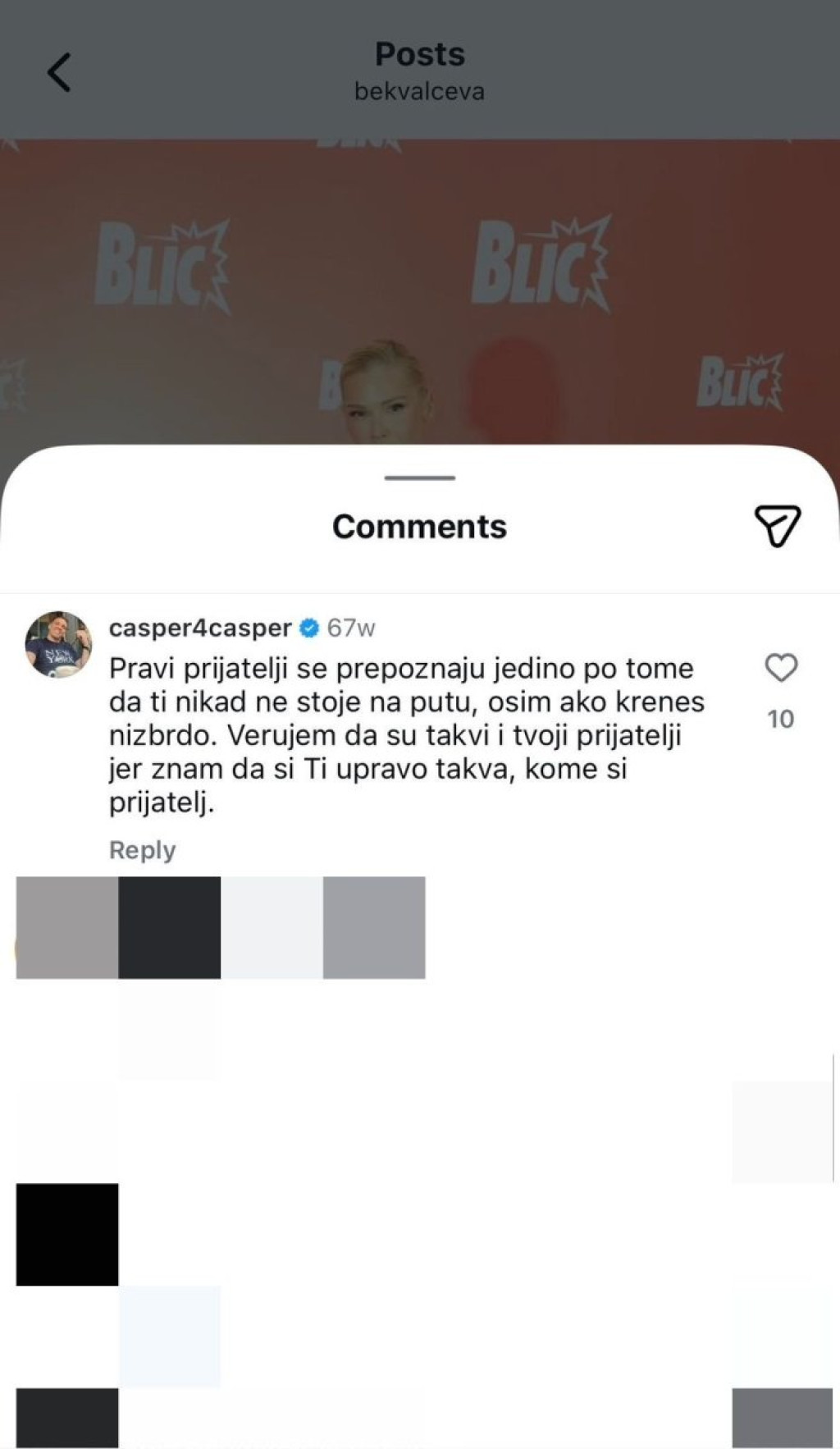Open the bekvalceva account name
840x1449 pixels.
click(x=420, y=91)
